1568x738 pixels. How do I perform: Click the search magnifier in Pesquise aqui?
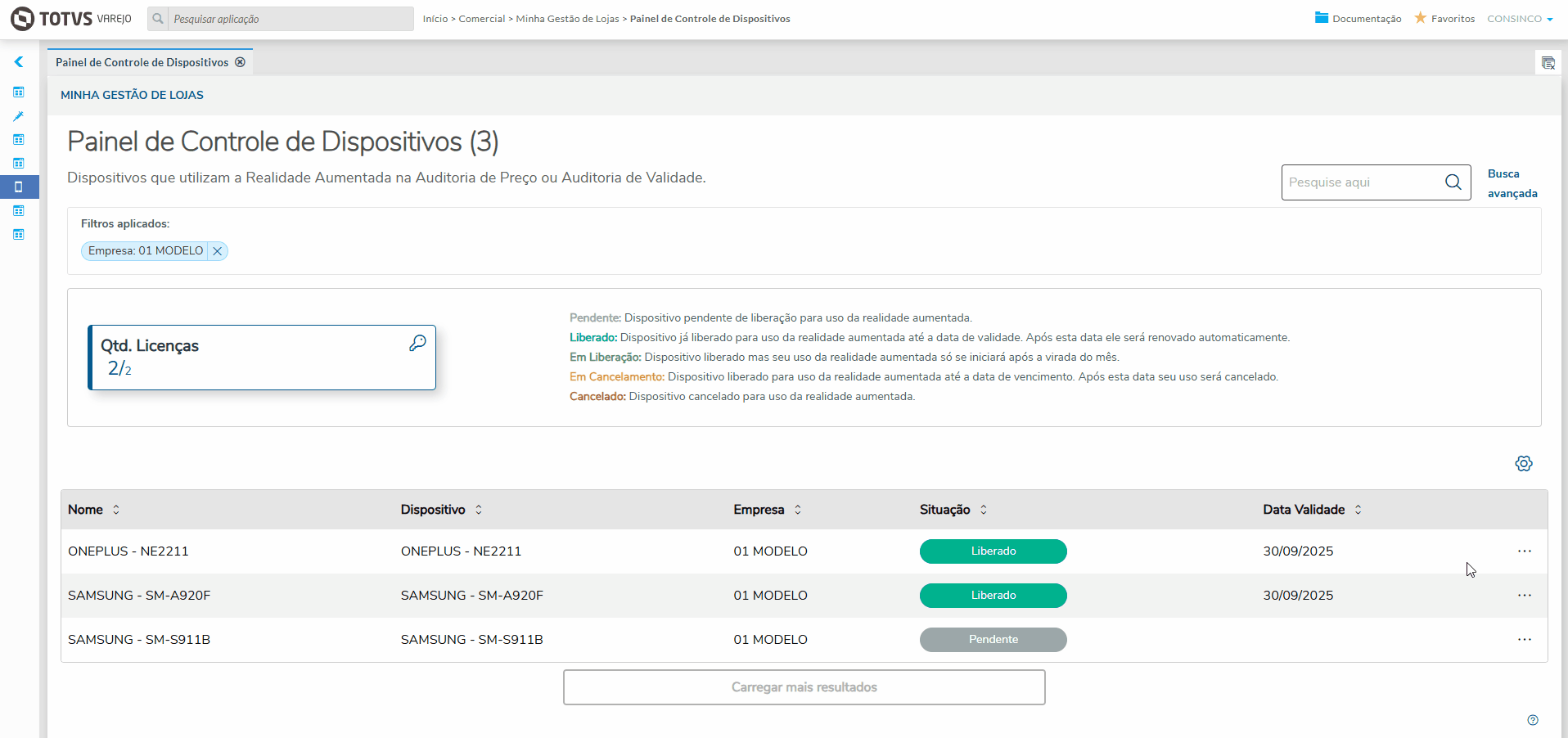1453,182
